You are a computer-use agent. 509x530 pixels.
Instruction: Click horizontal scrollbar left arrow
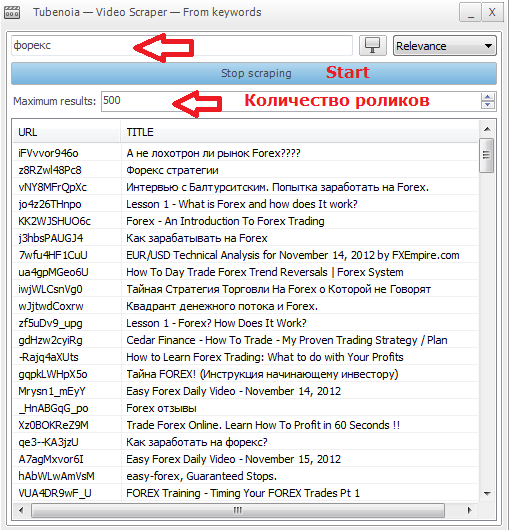pyautogui.click(x=22, y=510)
